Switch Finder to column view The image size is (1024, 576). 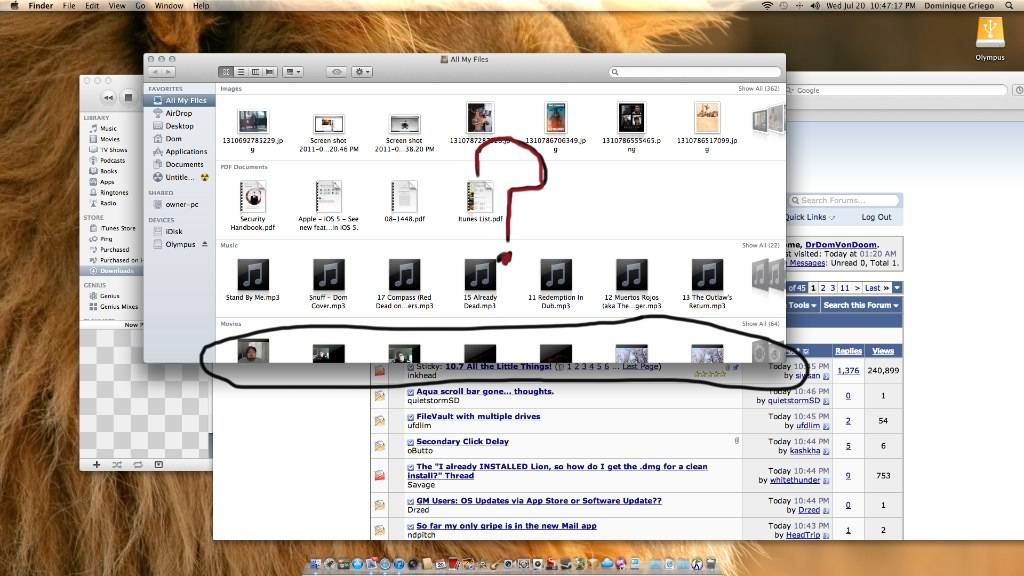[255, 72]
